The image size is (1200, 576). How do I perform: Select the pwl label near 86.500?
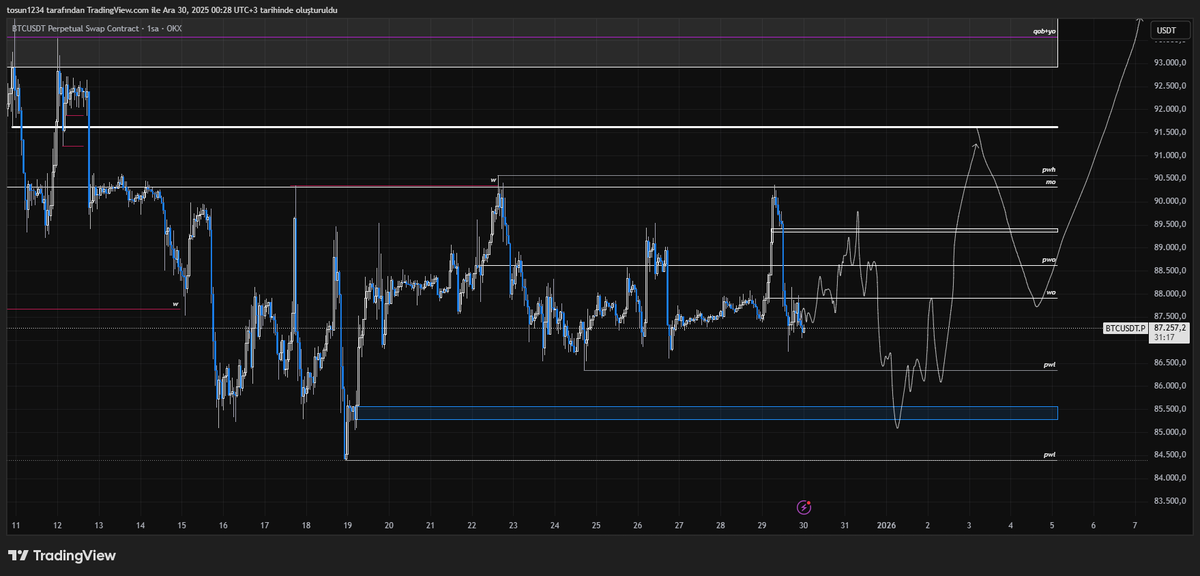tap(1049, 366)
